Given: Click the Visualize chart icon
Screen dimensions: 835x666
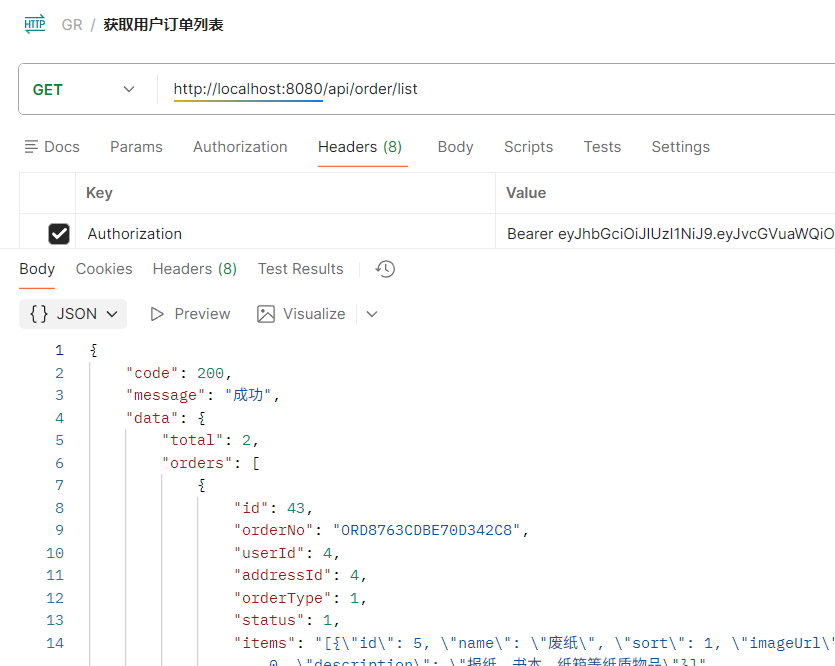Looking at the screenshot, I should tap(266, 314).
